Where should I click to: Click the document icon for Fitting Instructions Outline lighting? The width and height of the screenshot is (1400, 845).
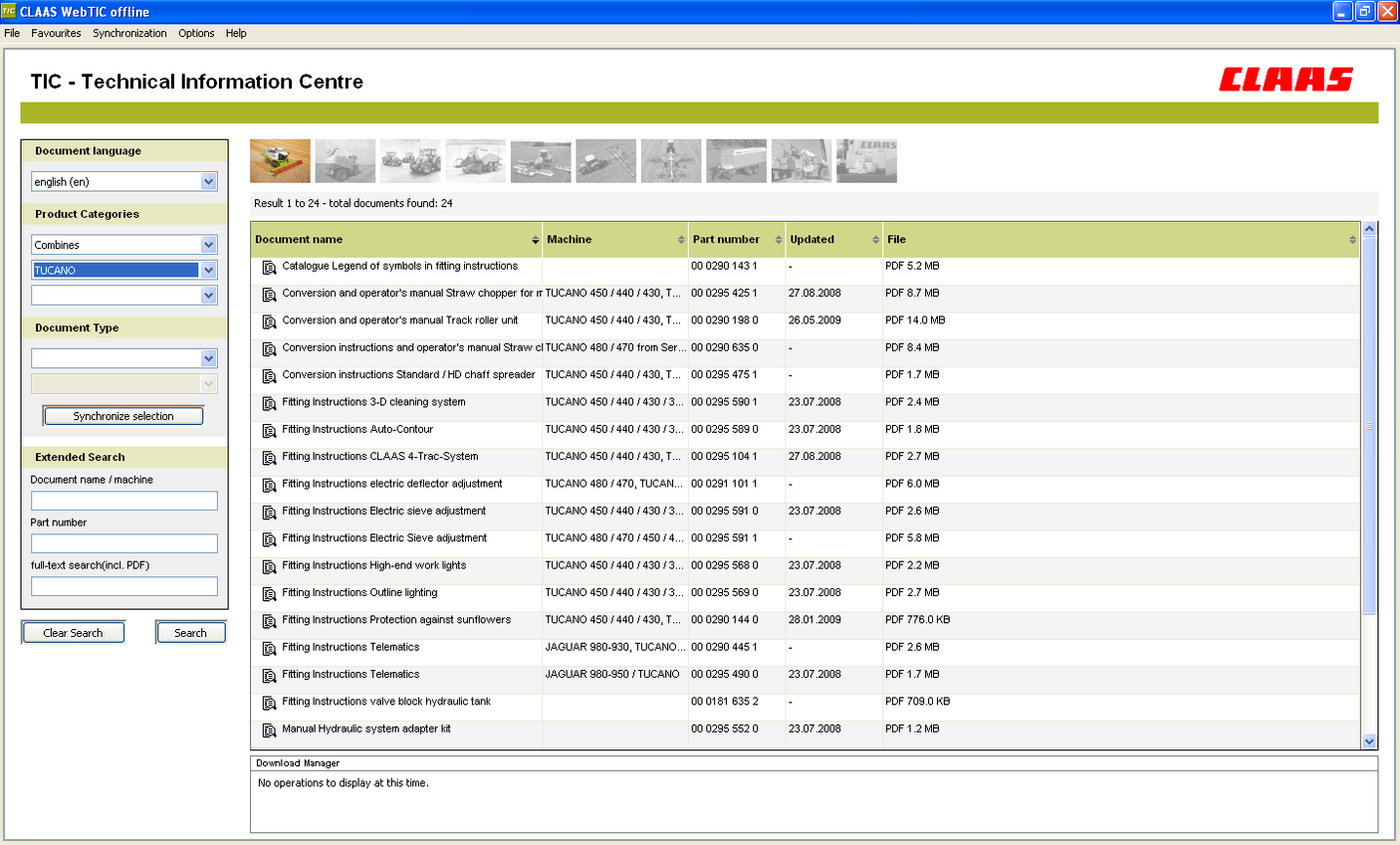[269, 592]
